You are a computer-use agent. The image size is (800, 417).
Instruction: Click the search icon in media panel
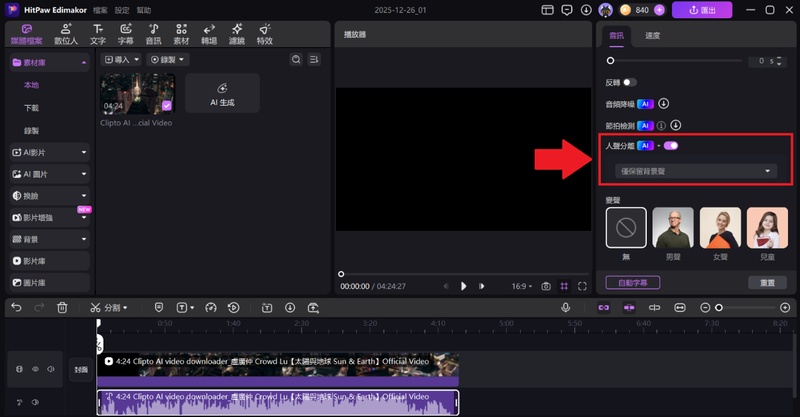(x=296, y=60)
